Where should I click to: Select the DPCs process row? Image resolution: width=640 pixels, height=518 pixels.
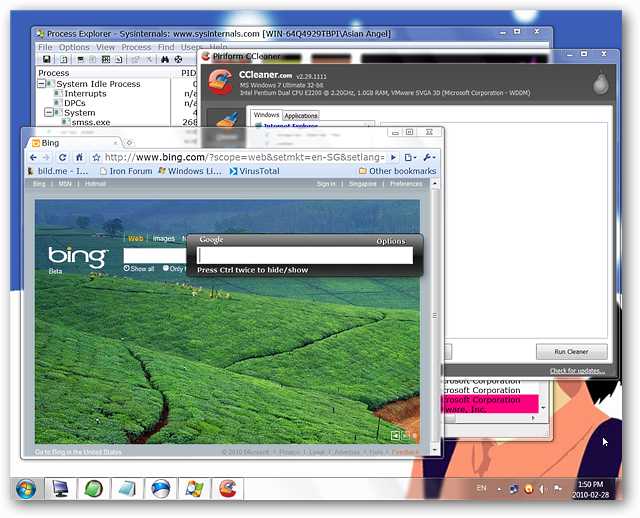[74, 103]
